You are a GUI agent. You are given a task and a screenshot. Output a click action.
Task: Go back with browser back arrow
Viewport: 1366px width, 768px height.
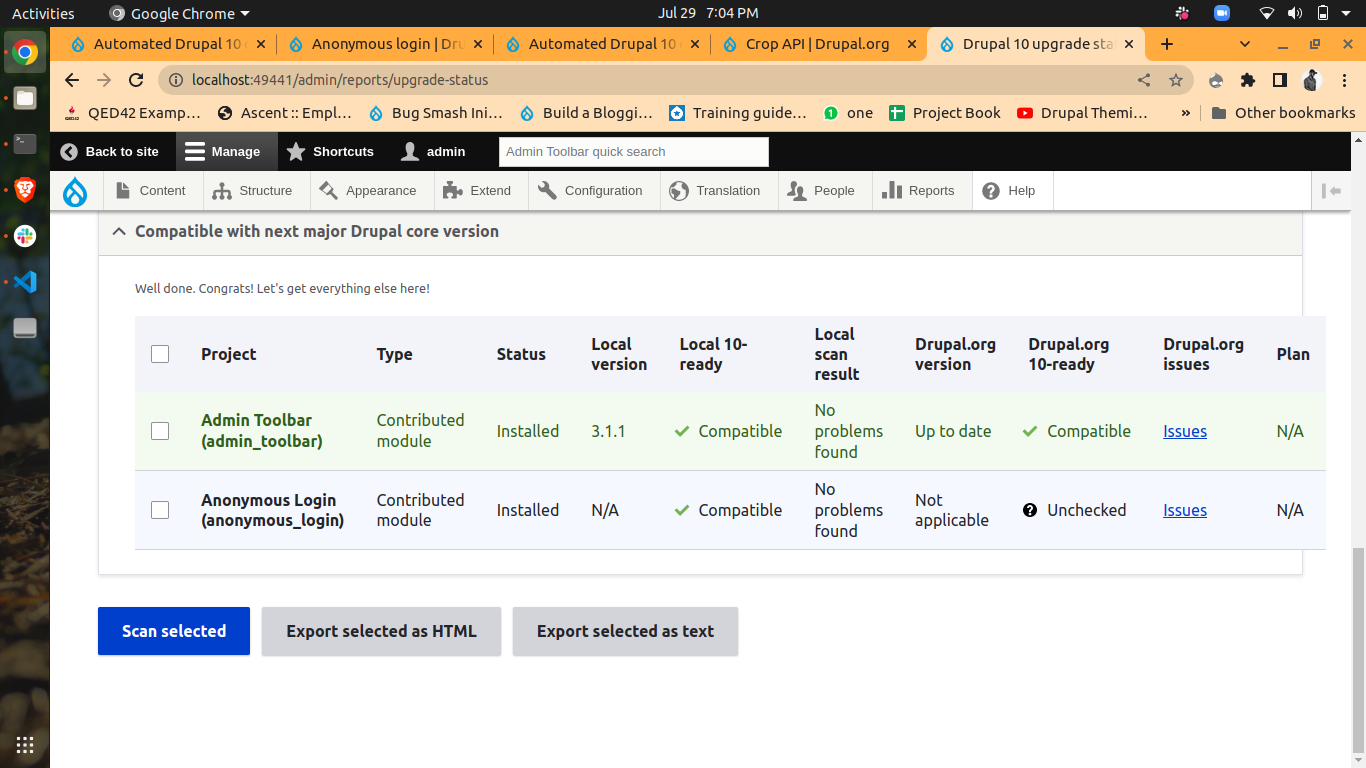coord(71,80)
